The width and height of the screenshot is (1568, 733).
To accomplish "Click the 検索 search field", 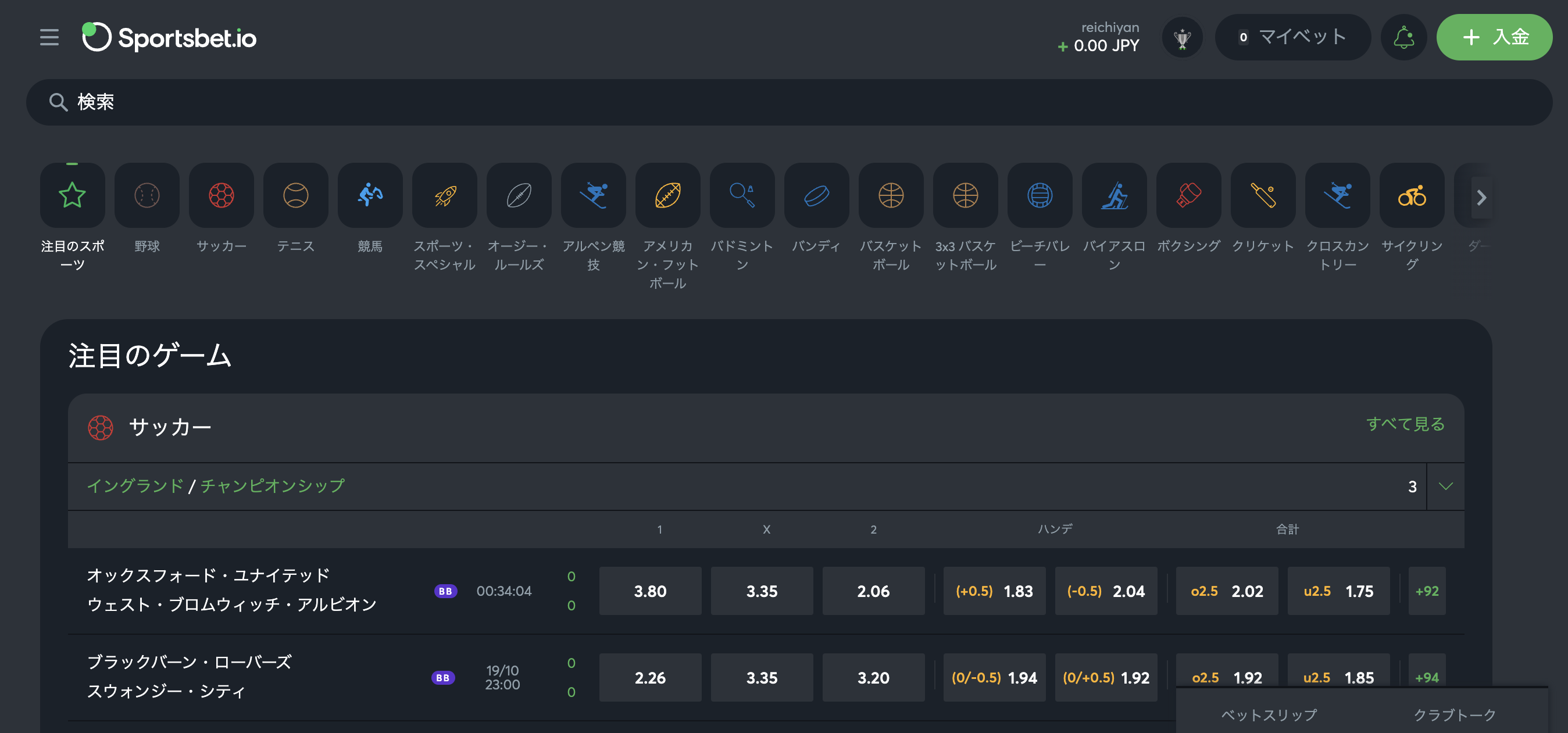I will [x=789, y=102].
